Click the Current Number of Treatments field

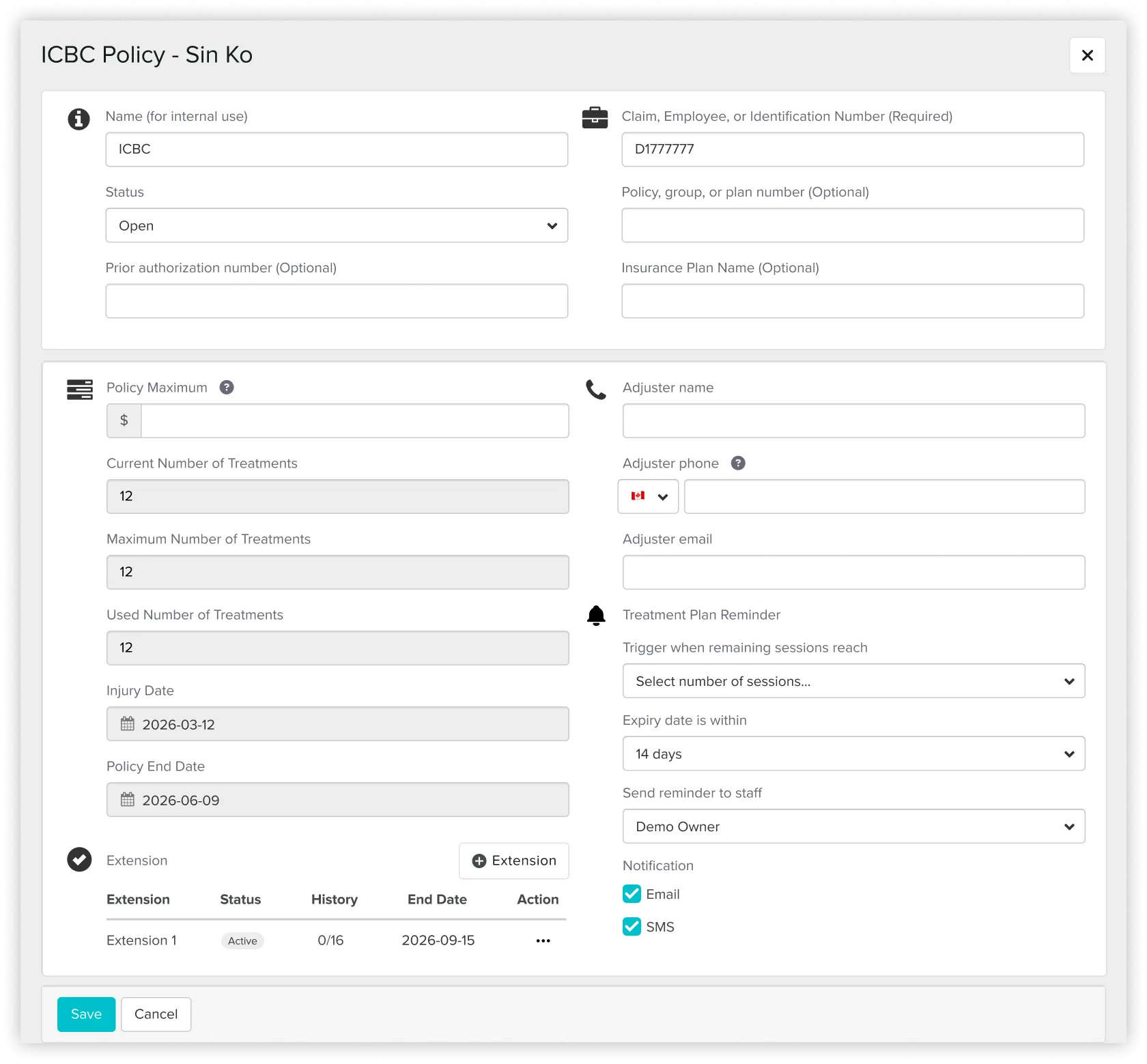pos(337,496)
